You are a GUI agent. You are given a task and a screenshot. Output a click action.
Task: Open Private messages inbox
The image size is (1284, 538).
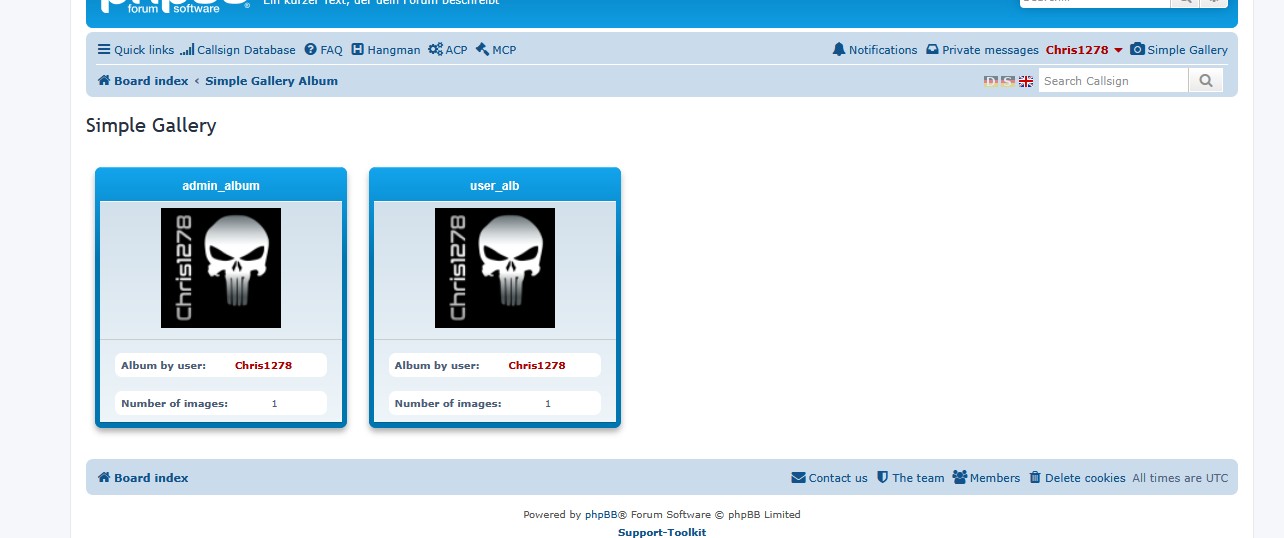[982, 50]
